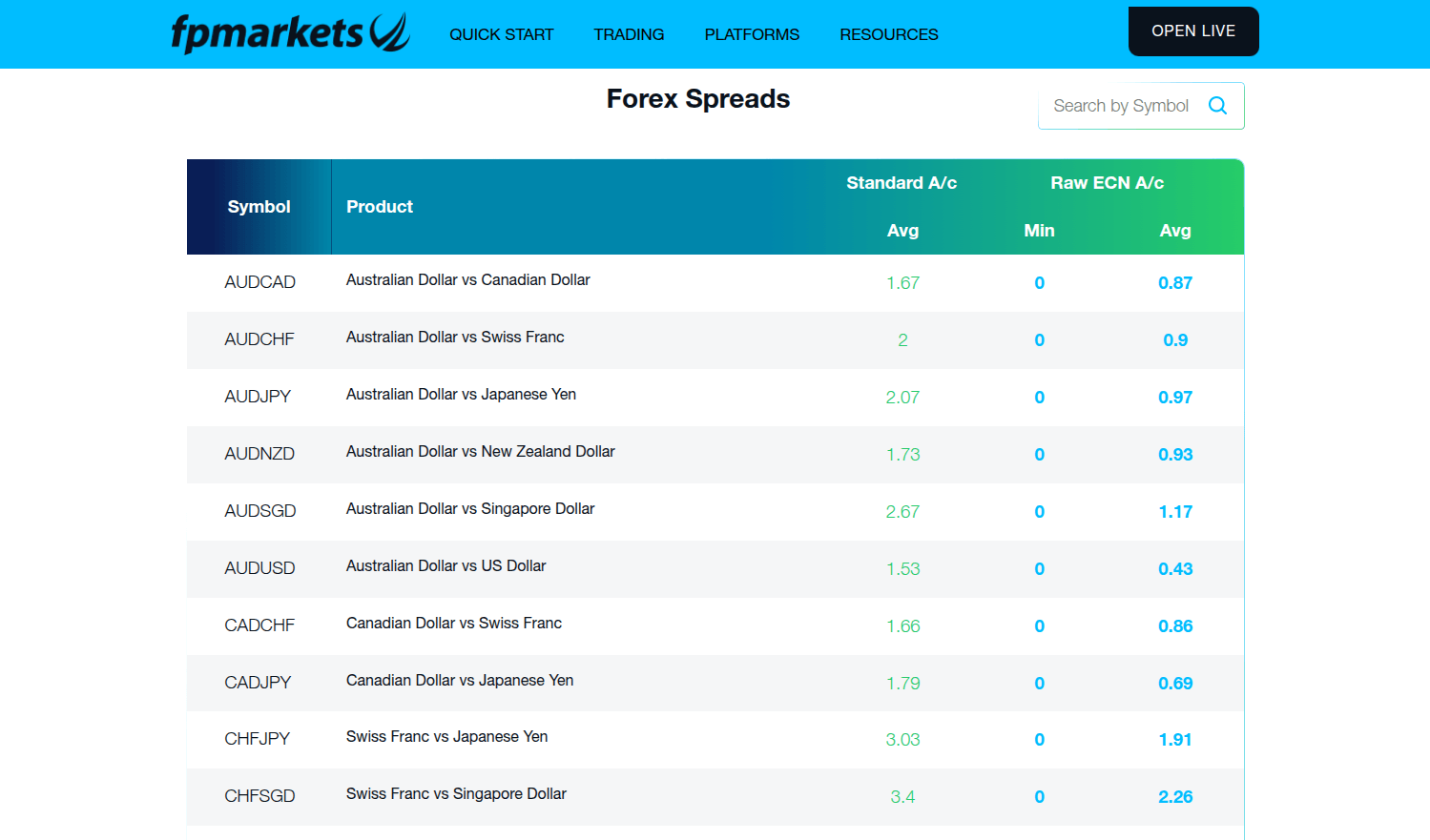Screen dimensions: 1430x840
Task: Select the CHFSGD symbol
Action: pyautogui.click(x=259, y=796)
